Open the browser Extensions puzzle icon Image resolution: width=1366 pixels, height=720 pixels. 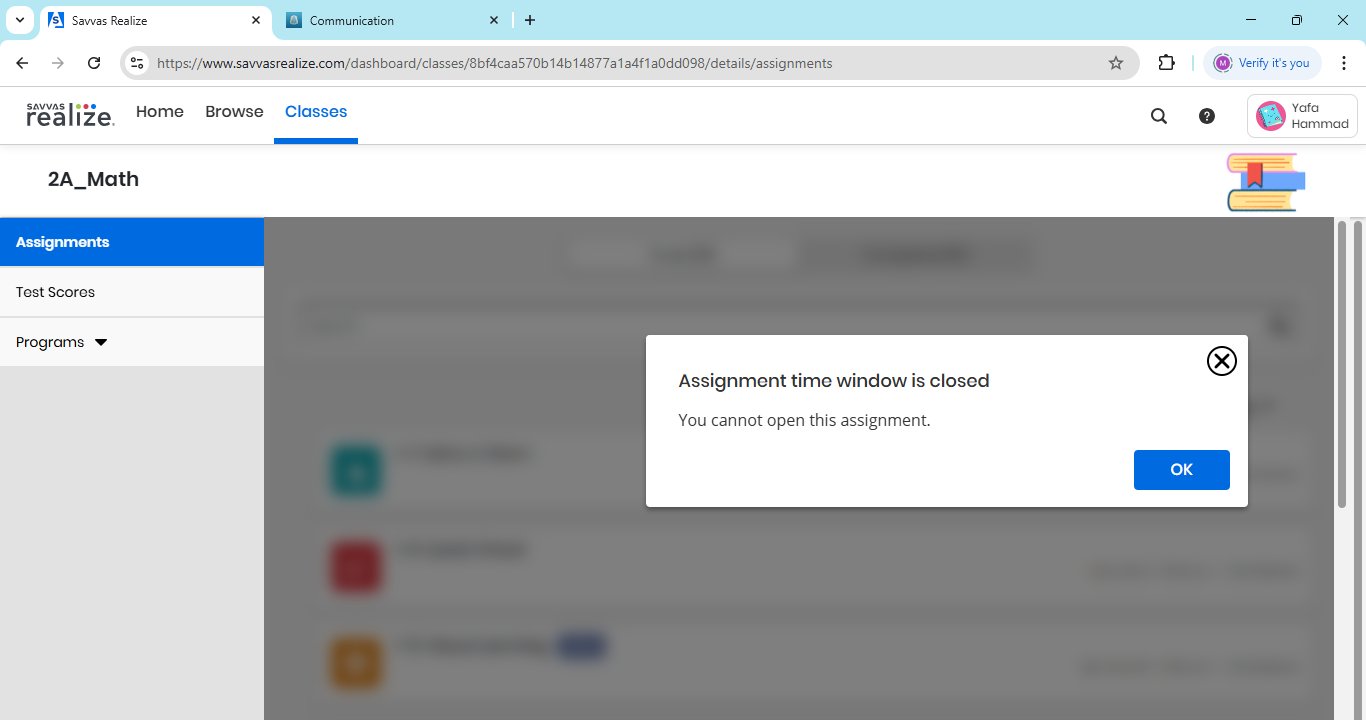pyautogui.click(x=1166, y=63)
